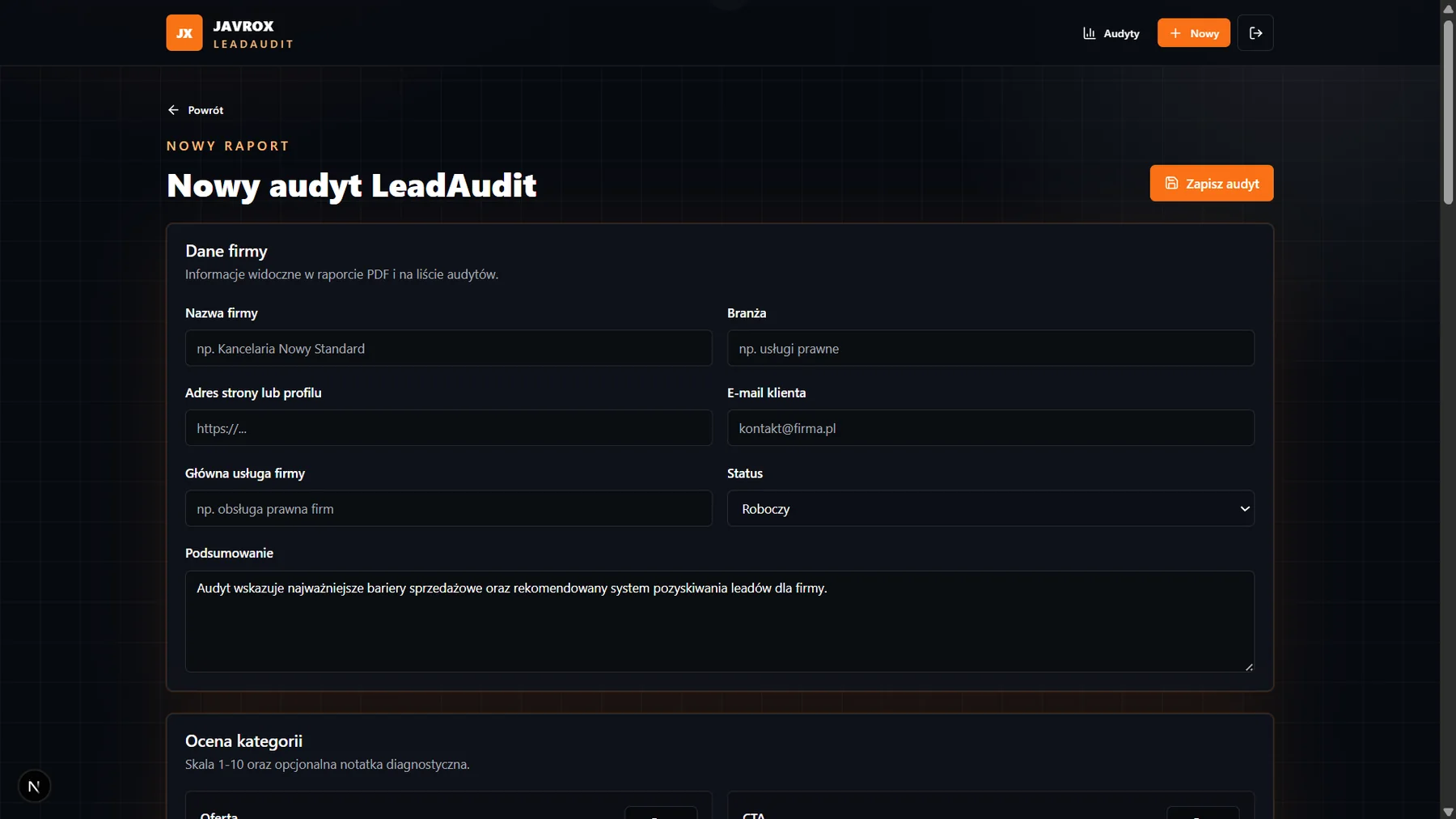Click scrollbar up arrow
This screenshot has width=1456, height=819.
tap(1448, 8)
